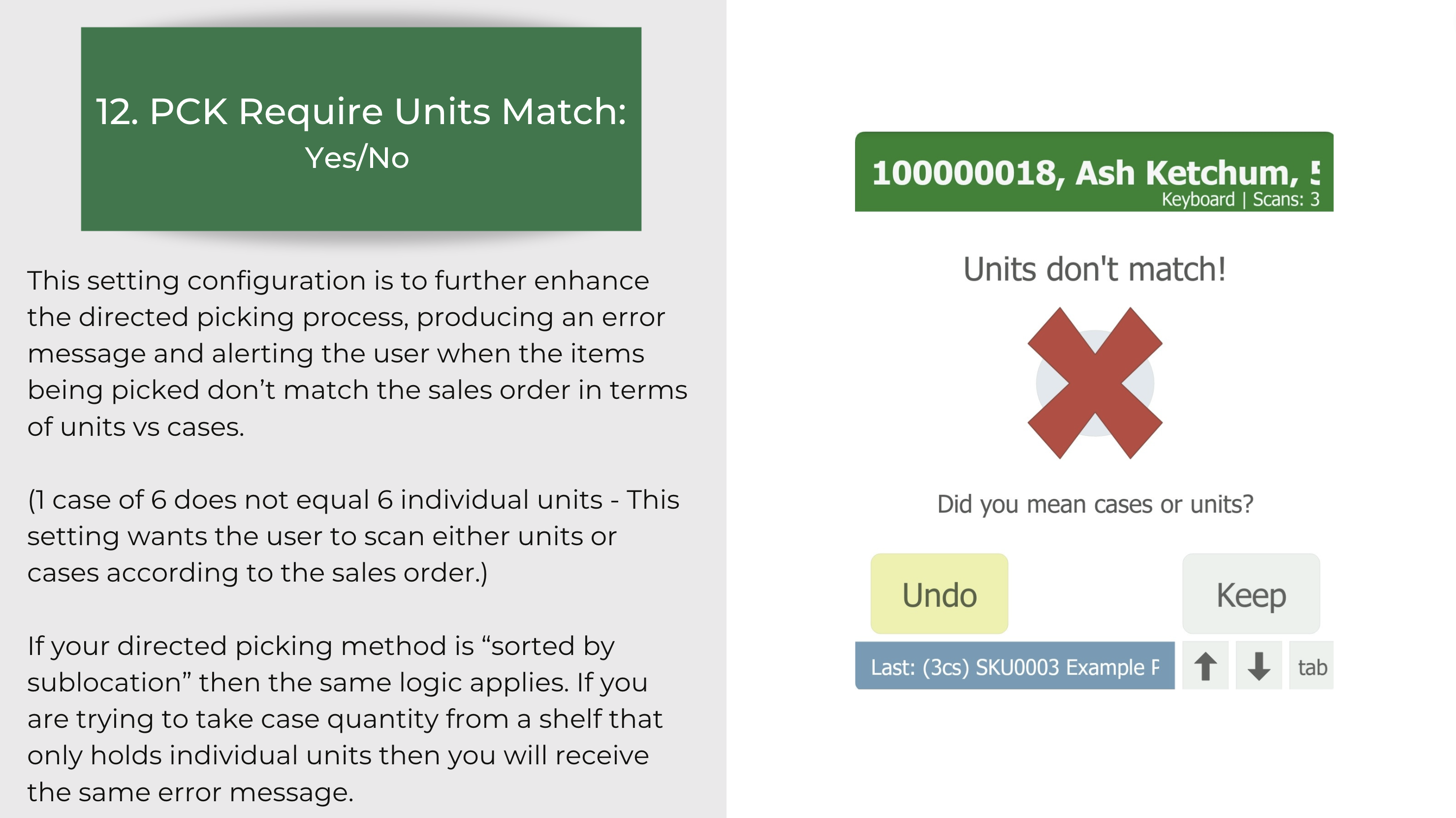Click the Last: (3cs) SKU0003 status bar

point(1014,666)
